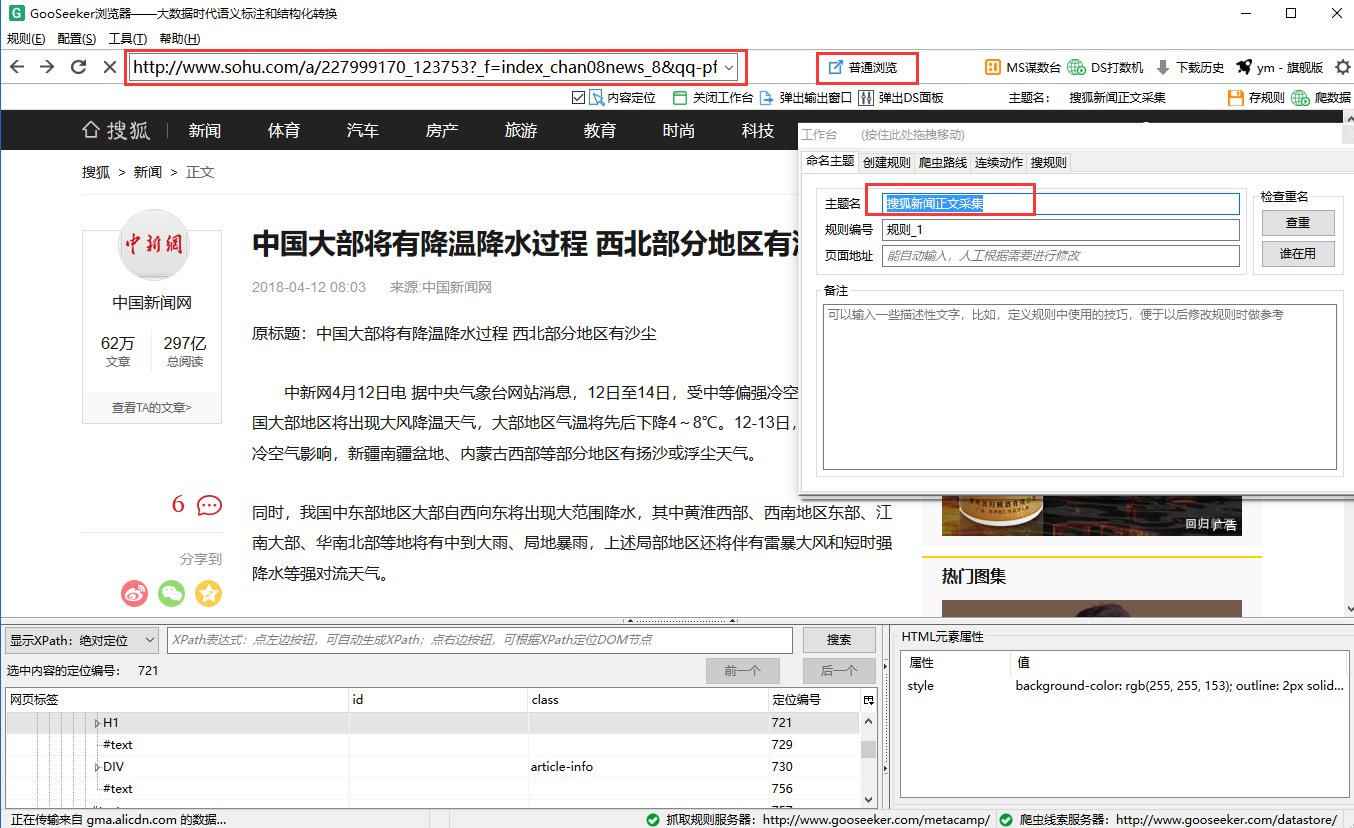Click the 后一个 button
The width and height of the screenshot is (1354, 828).
(x=839, y=671)
